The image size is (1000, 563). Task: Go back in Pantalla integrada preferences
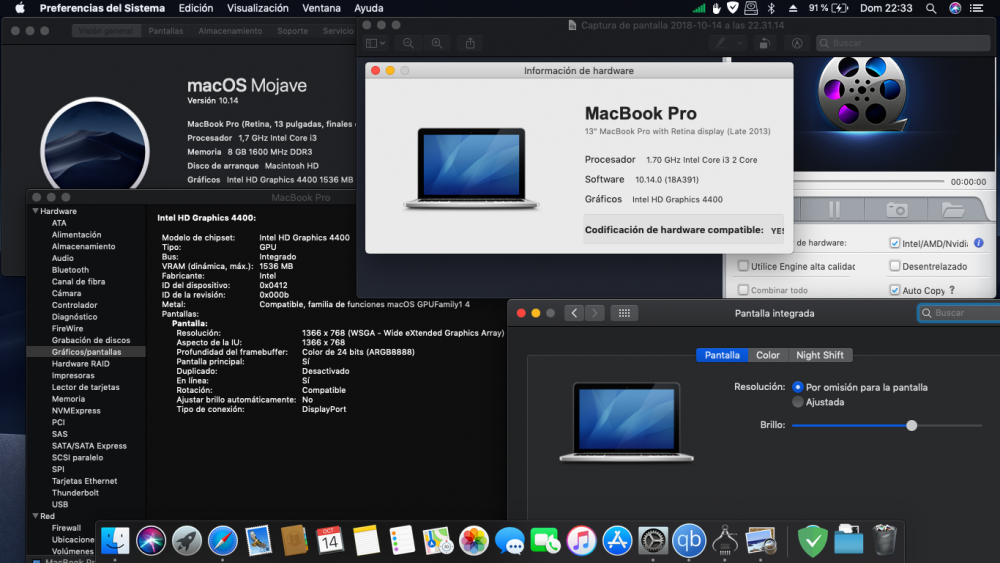[x=574, y=313]
